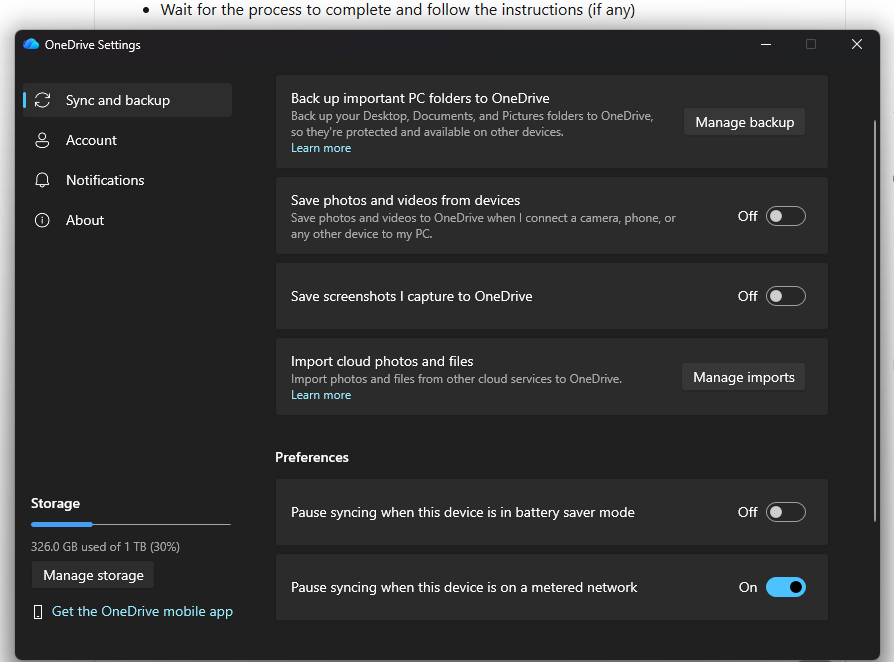894x662 pixels.
Task: Click the settings pane vertical scrollbar
Action: click(875, 321)
